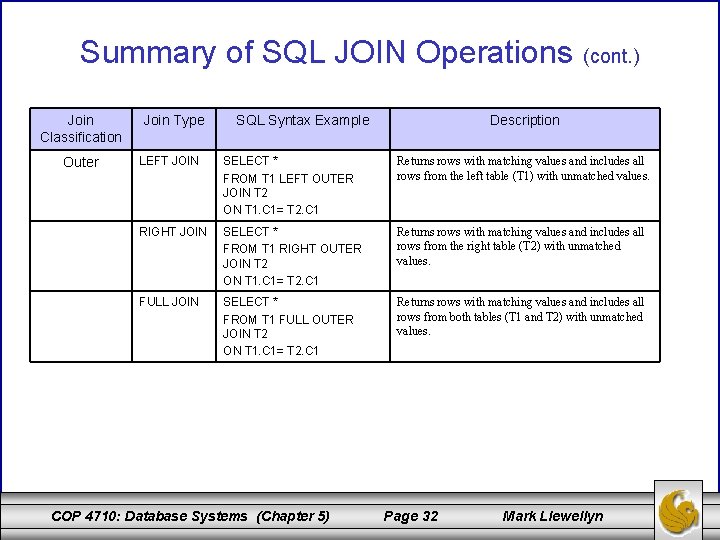Select the 'Description' header cell

(x=525, y=129)
